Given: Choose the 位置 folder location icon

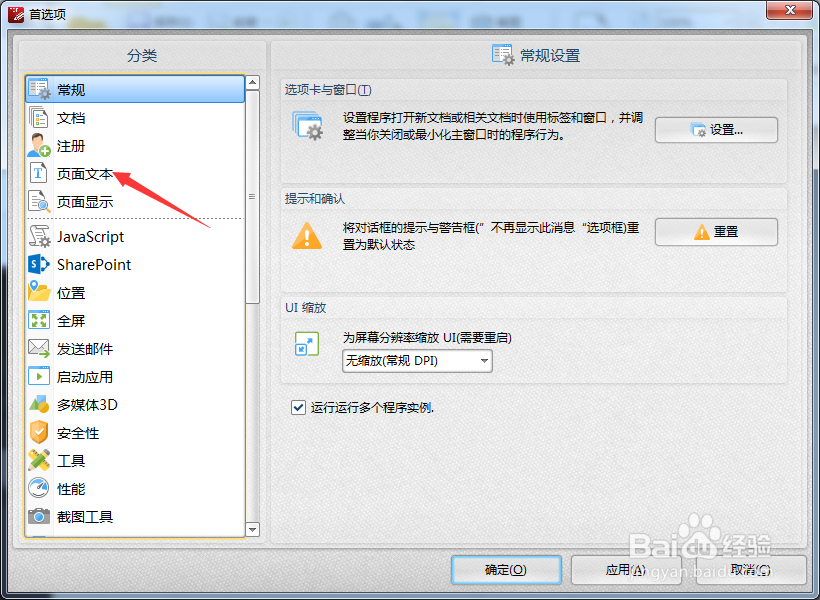Looking at the screenshot, I should tap(39, 292).
